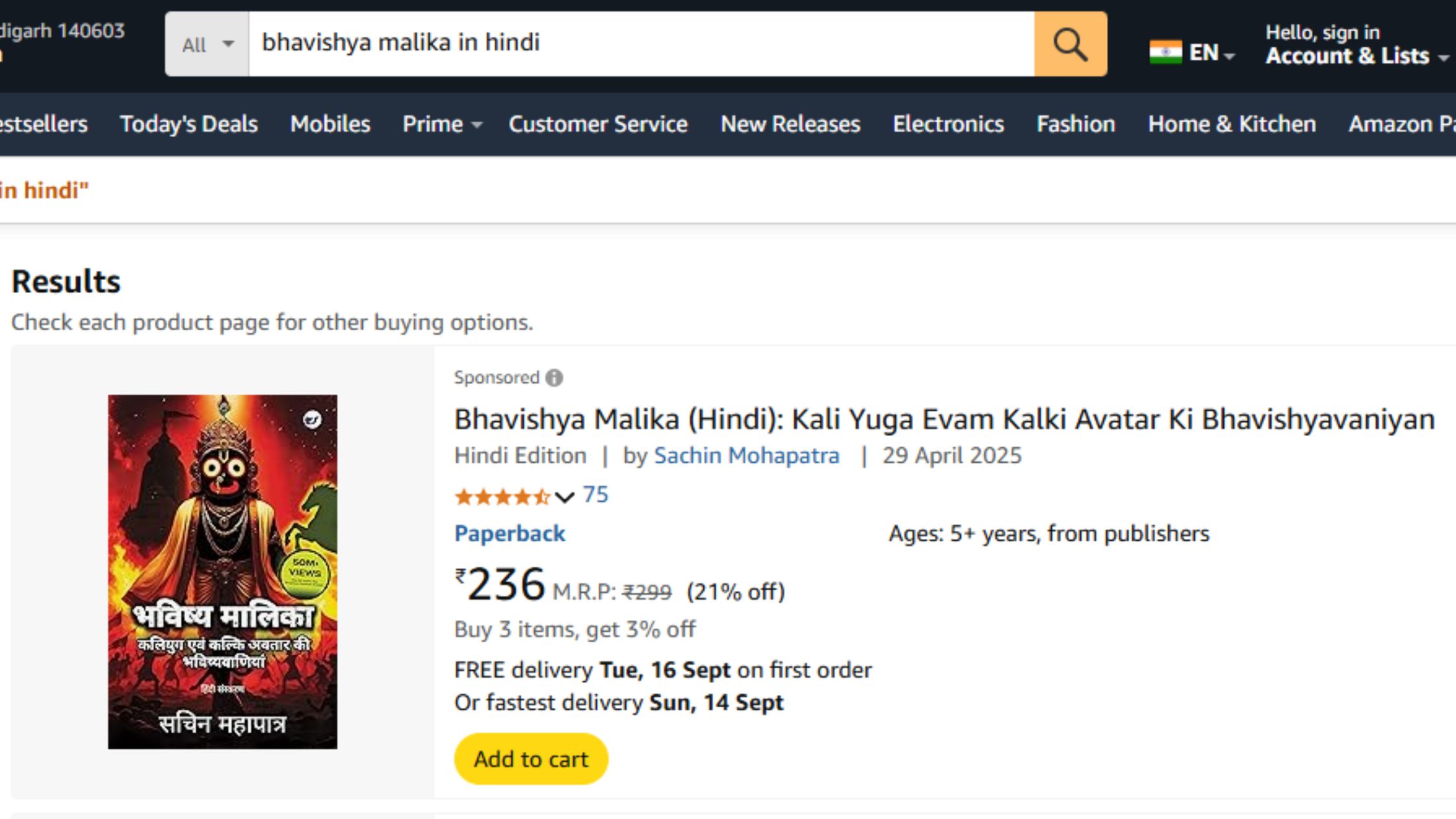Viewport: 1456px width, 819px height.
Task: Select the Fashion category
Action: [x=1076, y=124]
